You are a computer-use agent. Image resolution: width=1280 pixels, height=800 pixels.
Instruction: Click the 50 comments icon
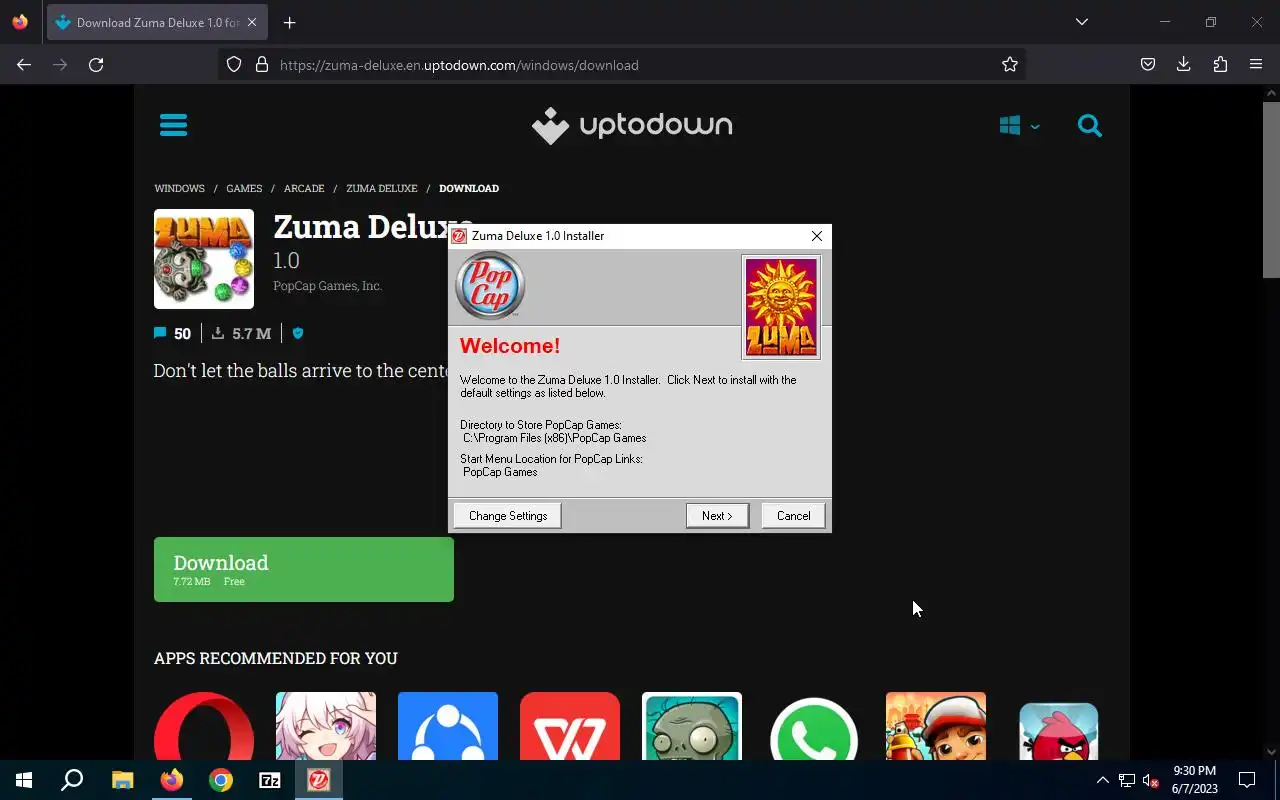[x=160, y=333]
